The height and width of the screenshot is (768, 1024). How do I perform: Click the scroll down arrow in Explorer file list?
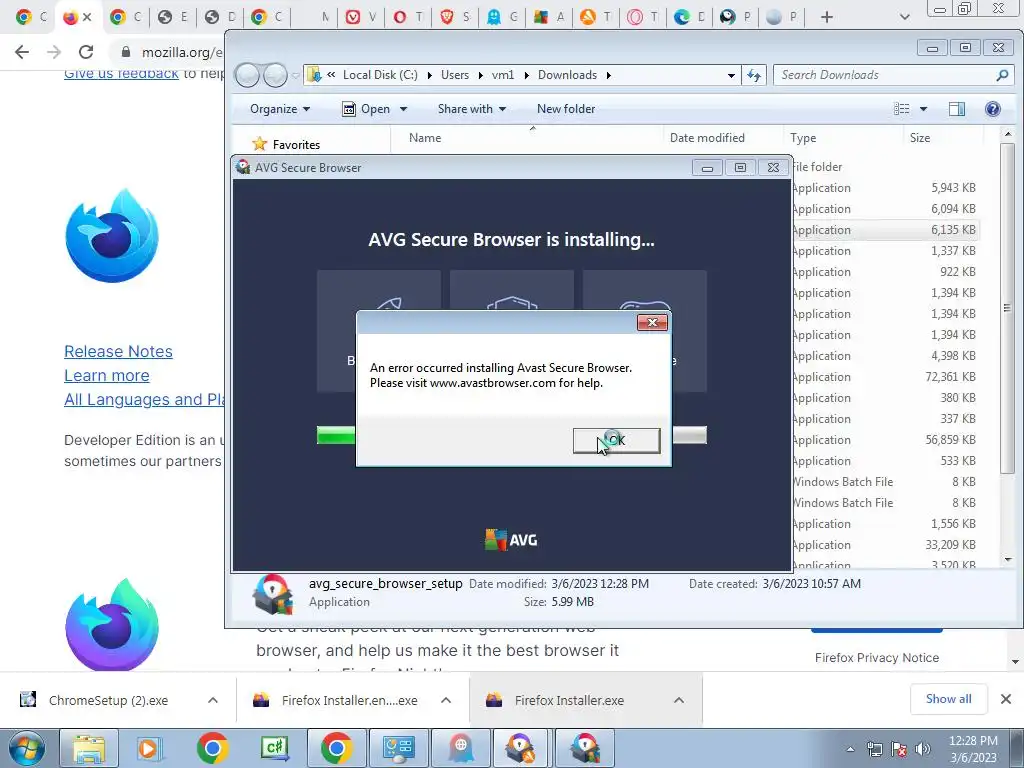(1008, 560)
